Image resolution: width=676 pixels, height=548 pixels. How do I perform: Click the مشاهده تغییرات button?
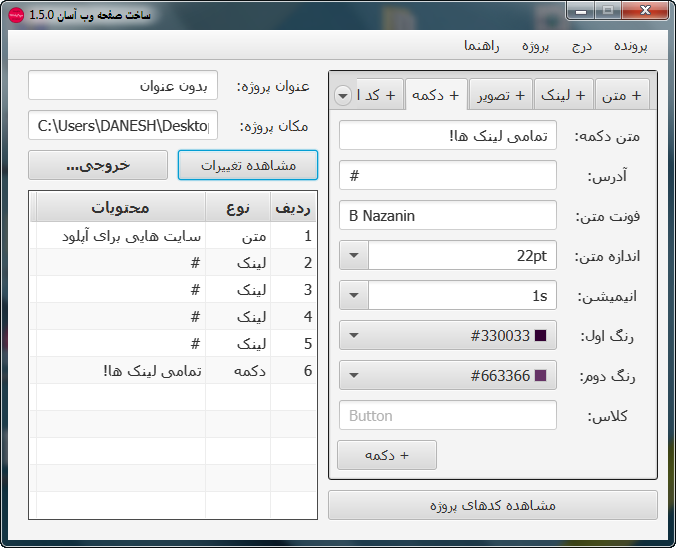click(248, 165)
